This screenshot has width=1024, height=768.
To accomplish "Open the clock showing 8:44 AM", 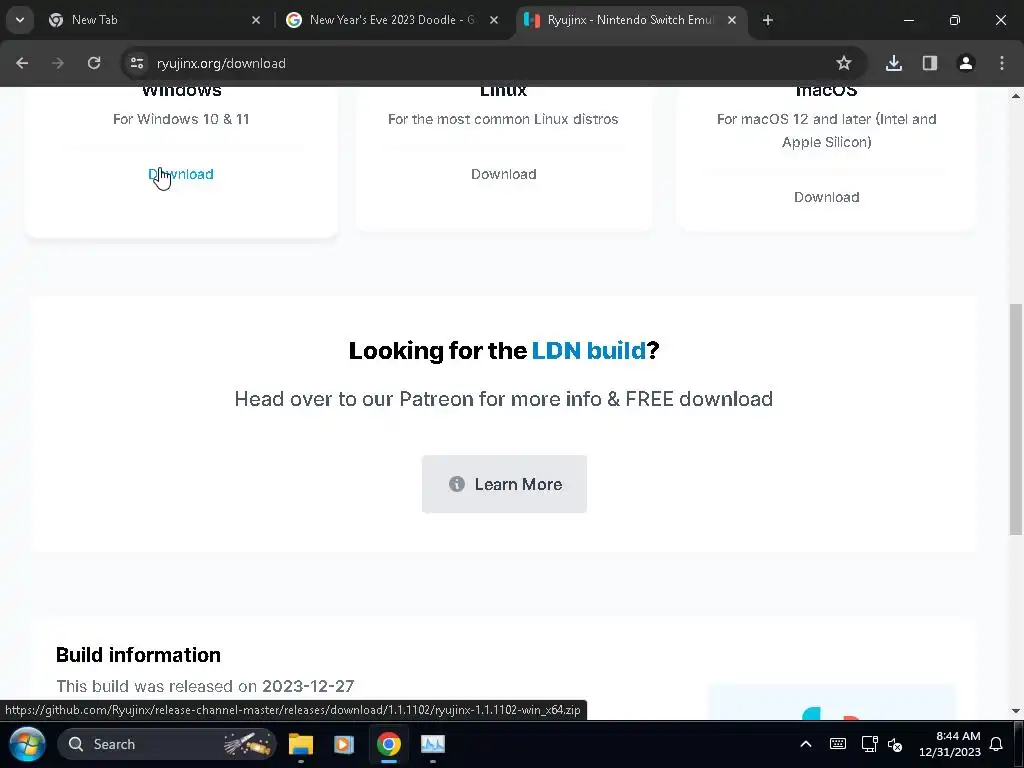I will 950,744.
